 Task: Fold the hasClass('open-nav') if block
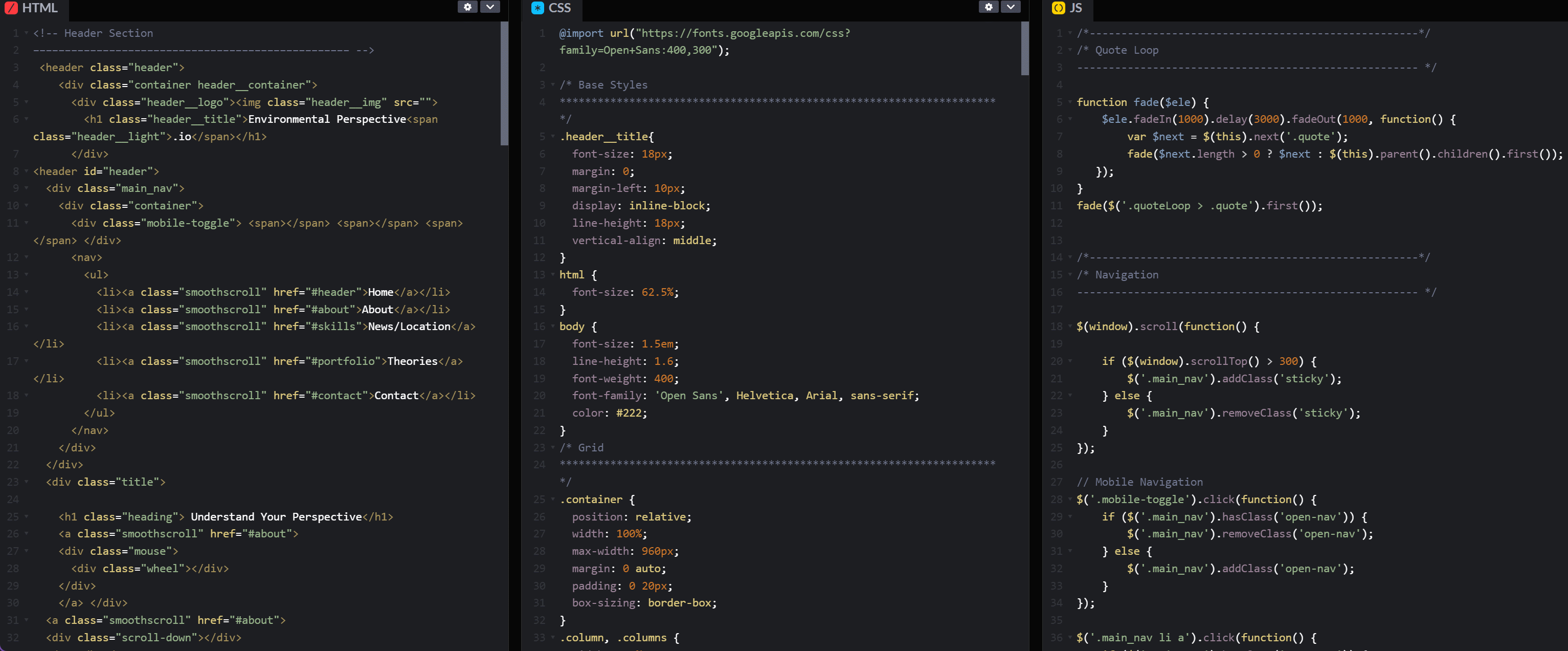click(x=1069, y=517)
